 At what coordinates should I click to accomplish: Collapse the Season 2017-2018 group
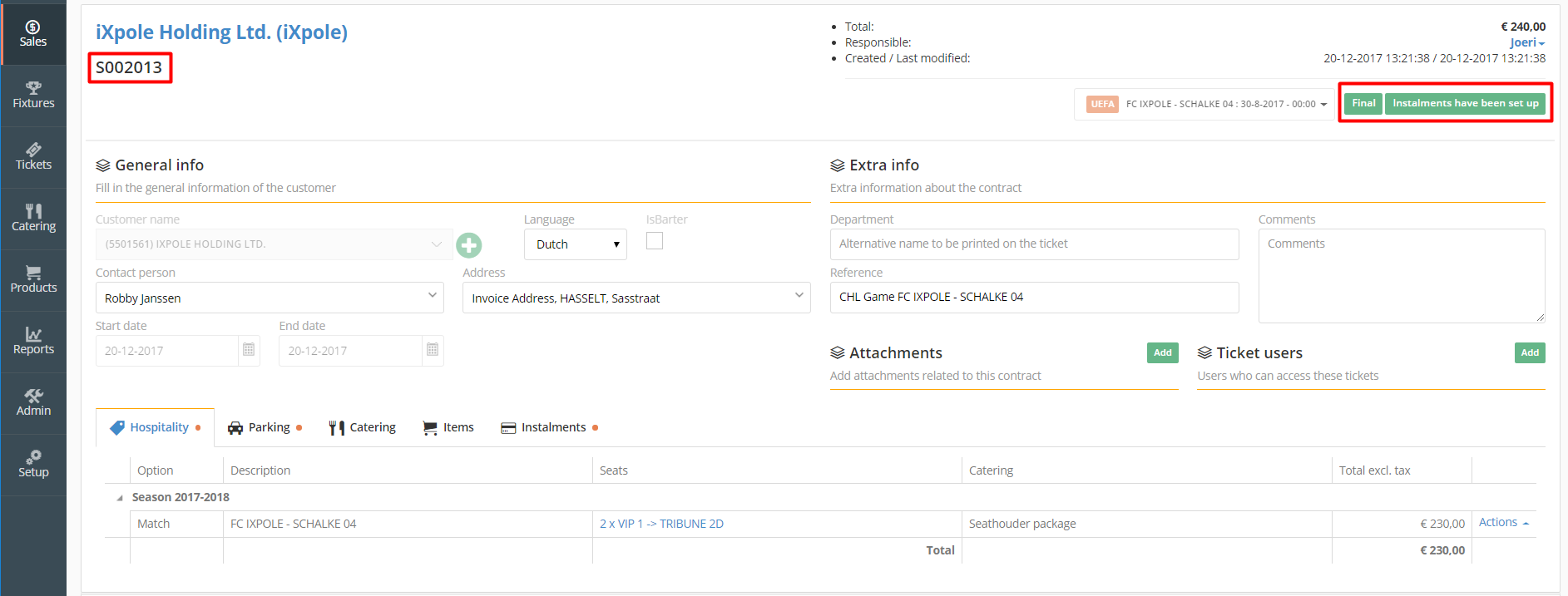click(x=120, y=498)
